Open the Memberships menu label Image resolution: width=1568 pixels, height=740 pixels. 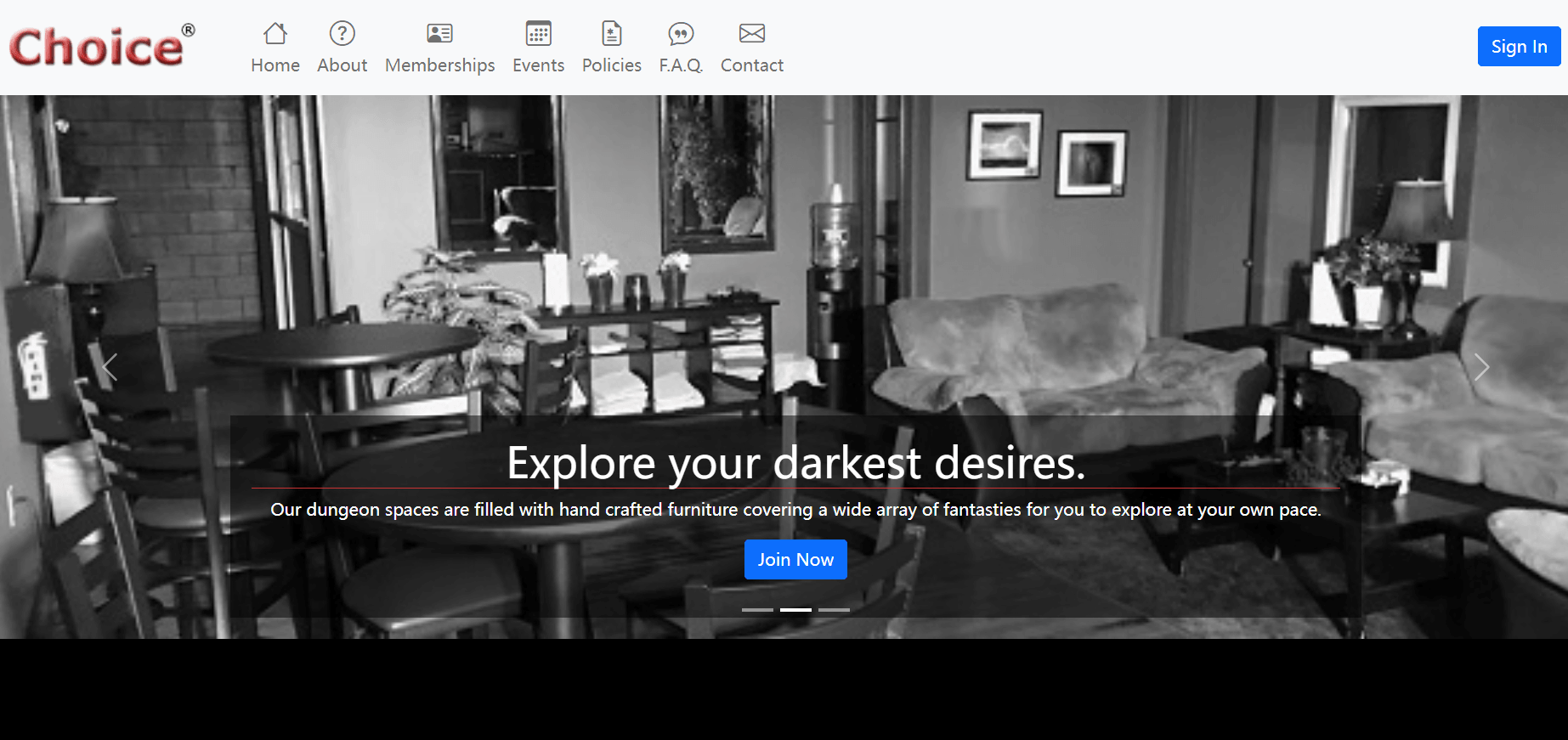coord(439,65)
